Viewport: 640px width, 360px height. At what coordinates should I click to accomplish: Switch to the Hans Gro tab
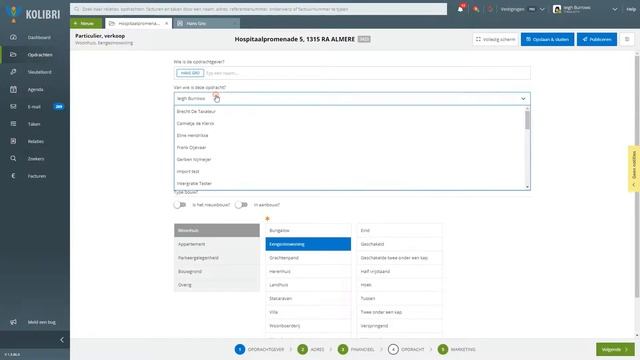pyautogui.click(x=206, y=24)
